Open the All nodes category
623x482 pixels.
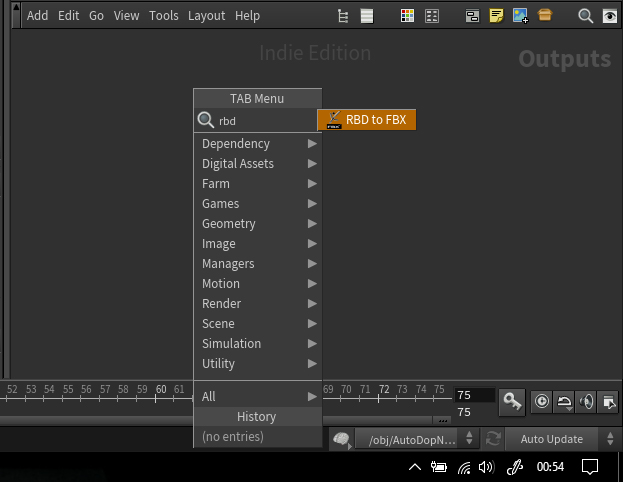[x=258, y=396]
